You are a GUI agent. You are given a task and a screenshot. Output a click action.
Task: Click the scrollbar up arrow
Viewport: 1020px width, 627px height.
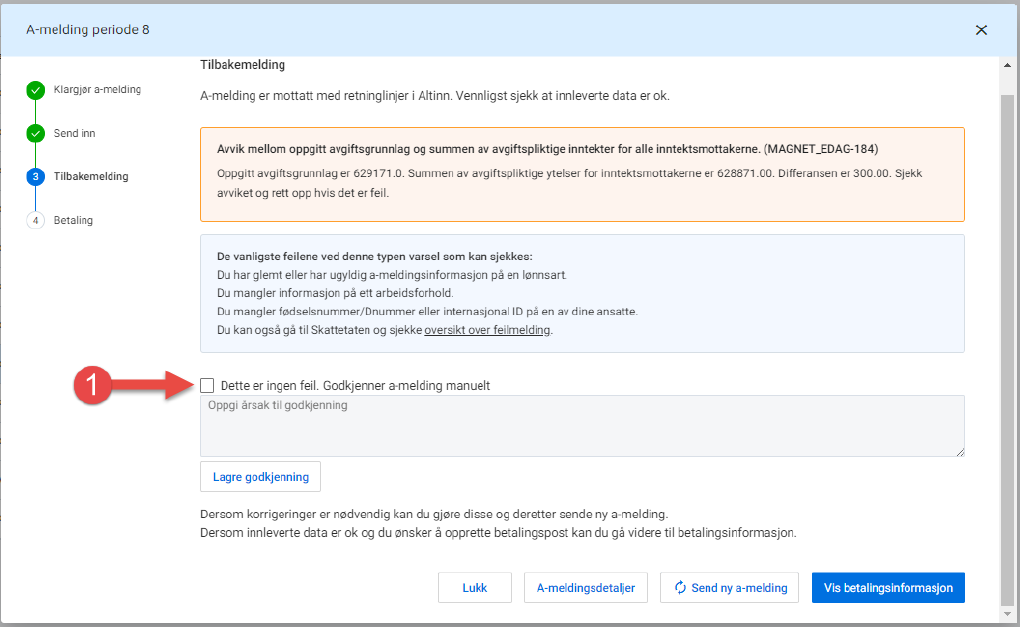pyautogui.click(x=1008, y=65)
